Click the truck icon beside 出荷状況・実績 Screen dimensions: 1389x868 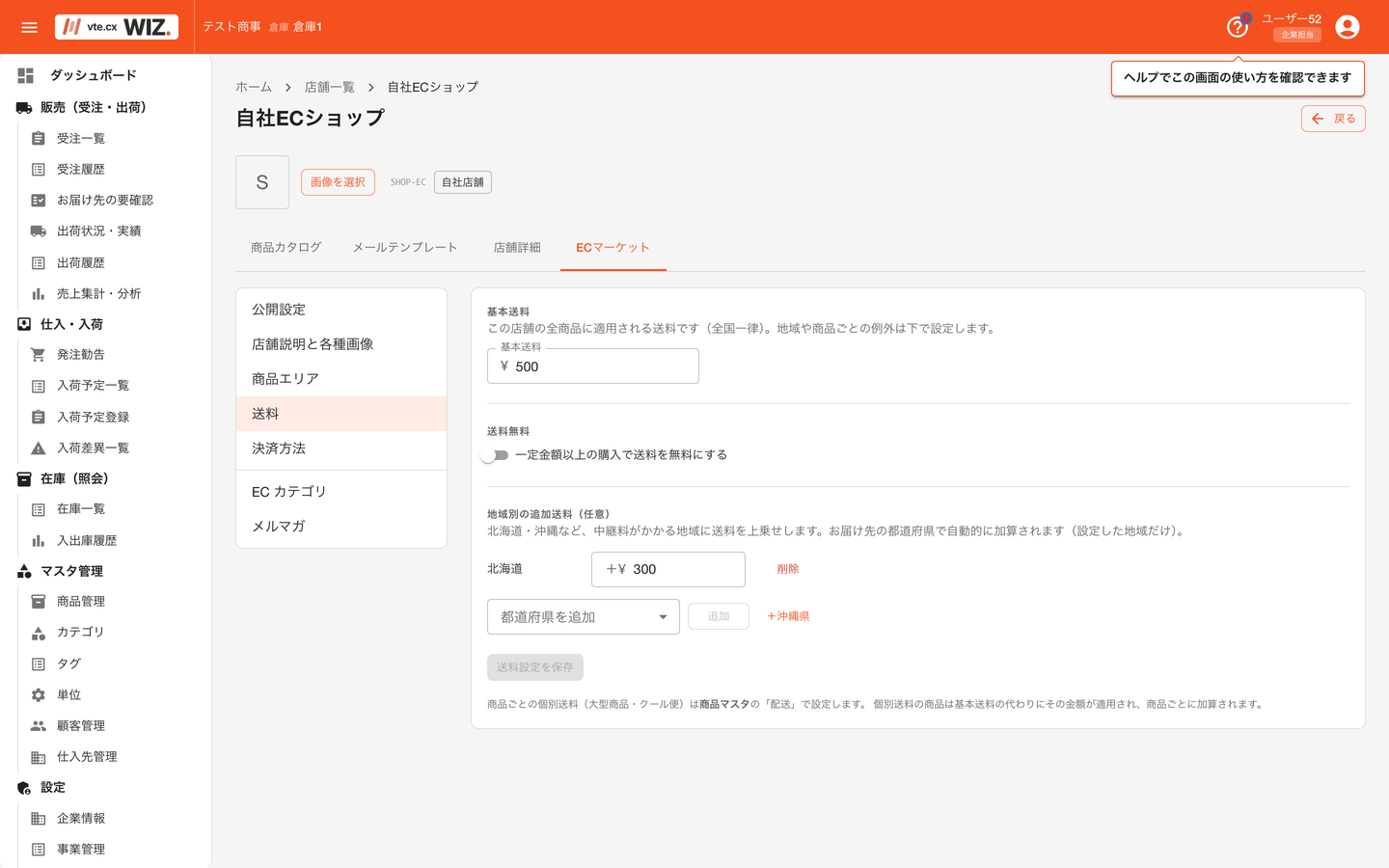coord(39,231)
